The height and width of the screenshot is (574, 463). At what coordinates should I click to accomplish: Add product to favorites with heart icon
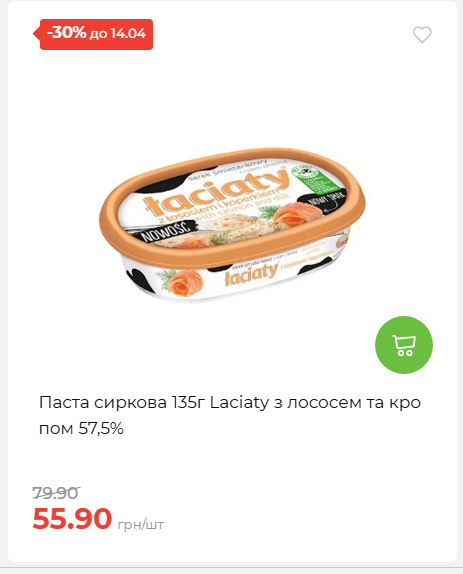(422, 35)
